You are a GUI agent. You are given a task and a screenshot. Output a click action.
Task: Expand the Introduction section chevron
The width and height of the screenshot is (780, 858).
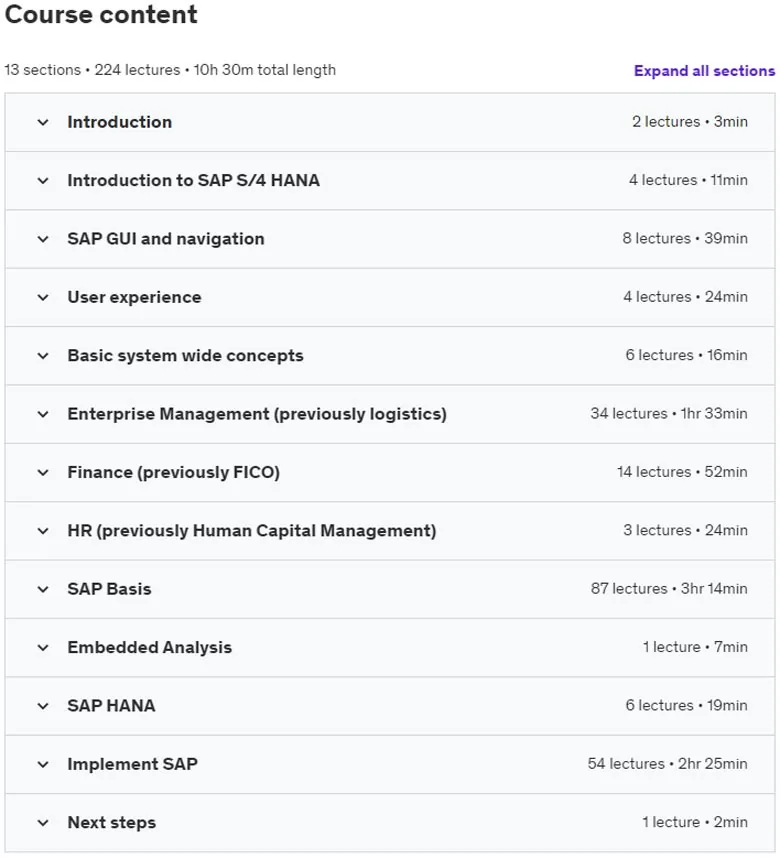coord(43,122)
